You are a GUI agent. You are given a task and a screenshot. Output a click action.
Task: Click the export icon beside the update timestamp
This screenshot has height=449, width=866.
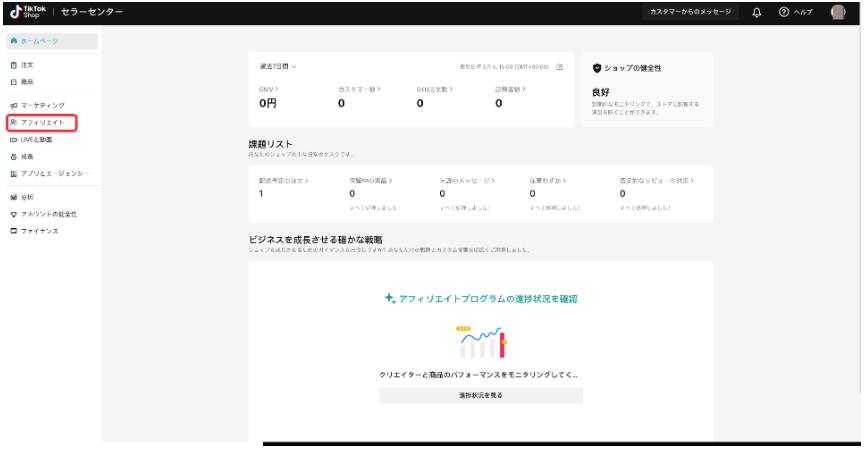[x=559, y=67]
